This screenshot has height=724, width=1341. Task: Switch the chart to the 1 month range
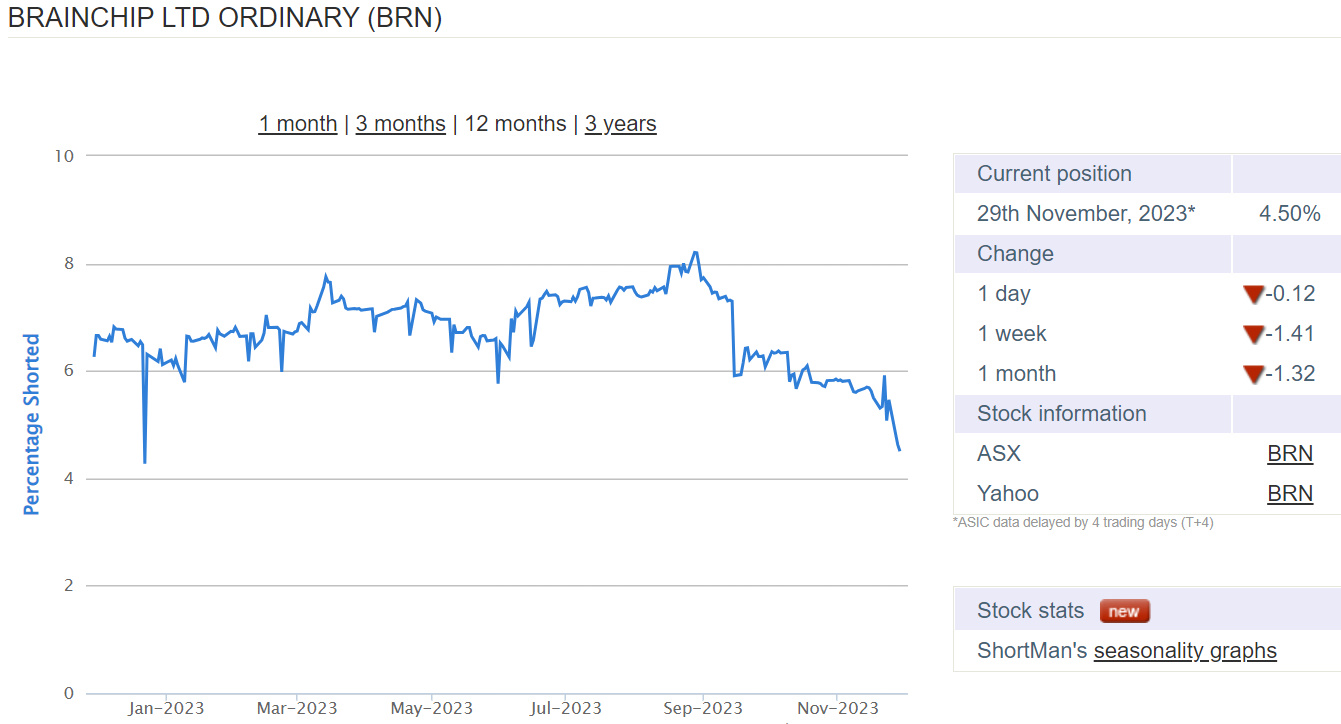tap(298, 124)
